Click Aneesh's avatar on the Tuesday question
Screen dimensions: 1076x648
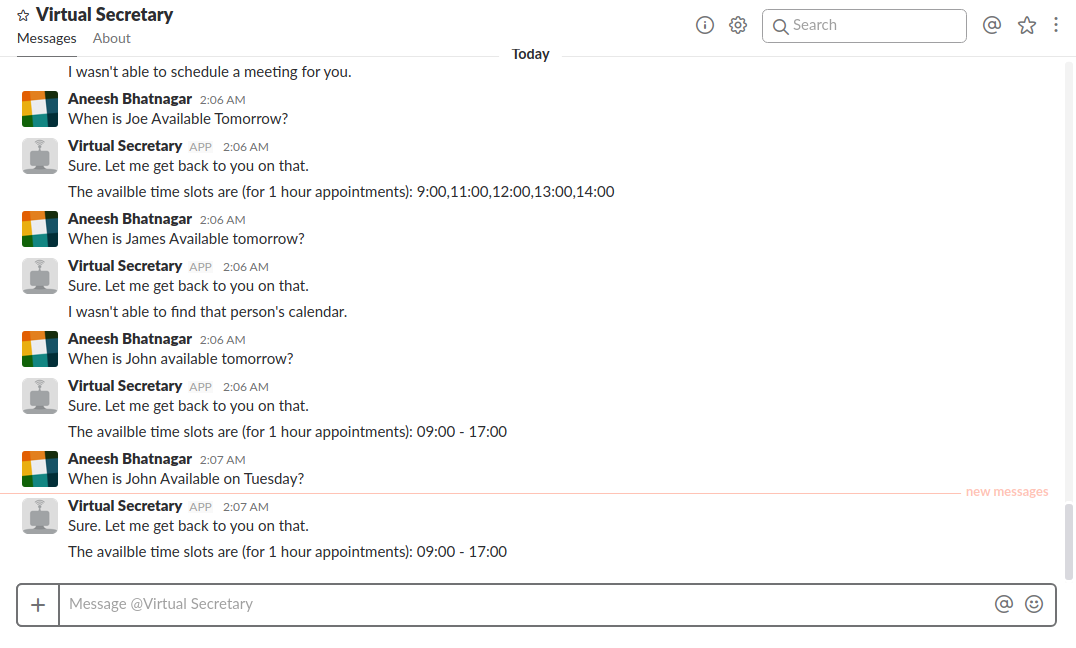point(40,469)
